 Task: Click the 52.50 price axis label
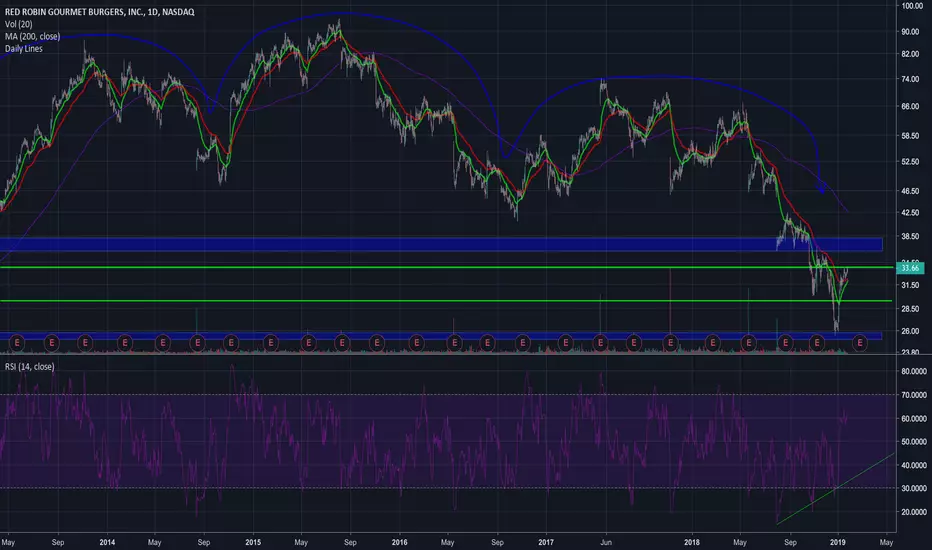(x=910, y=162)
